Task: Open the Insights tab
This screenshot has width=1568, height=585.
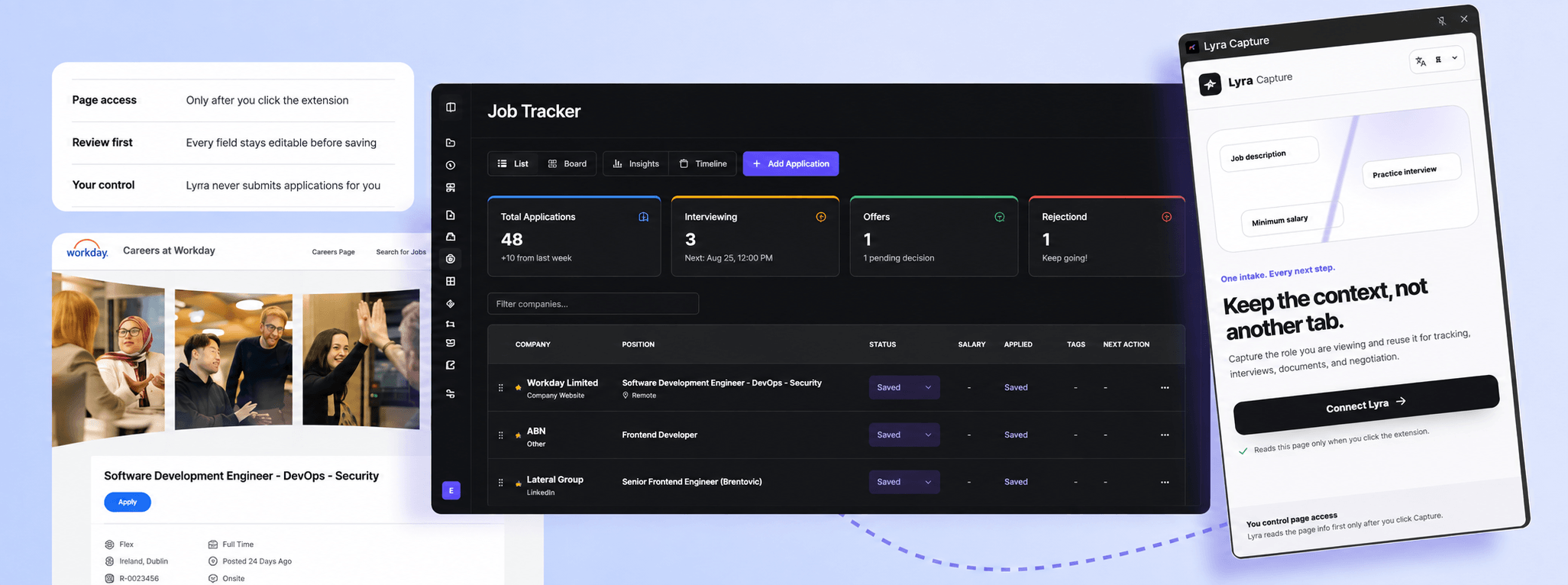Action: 636,164
